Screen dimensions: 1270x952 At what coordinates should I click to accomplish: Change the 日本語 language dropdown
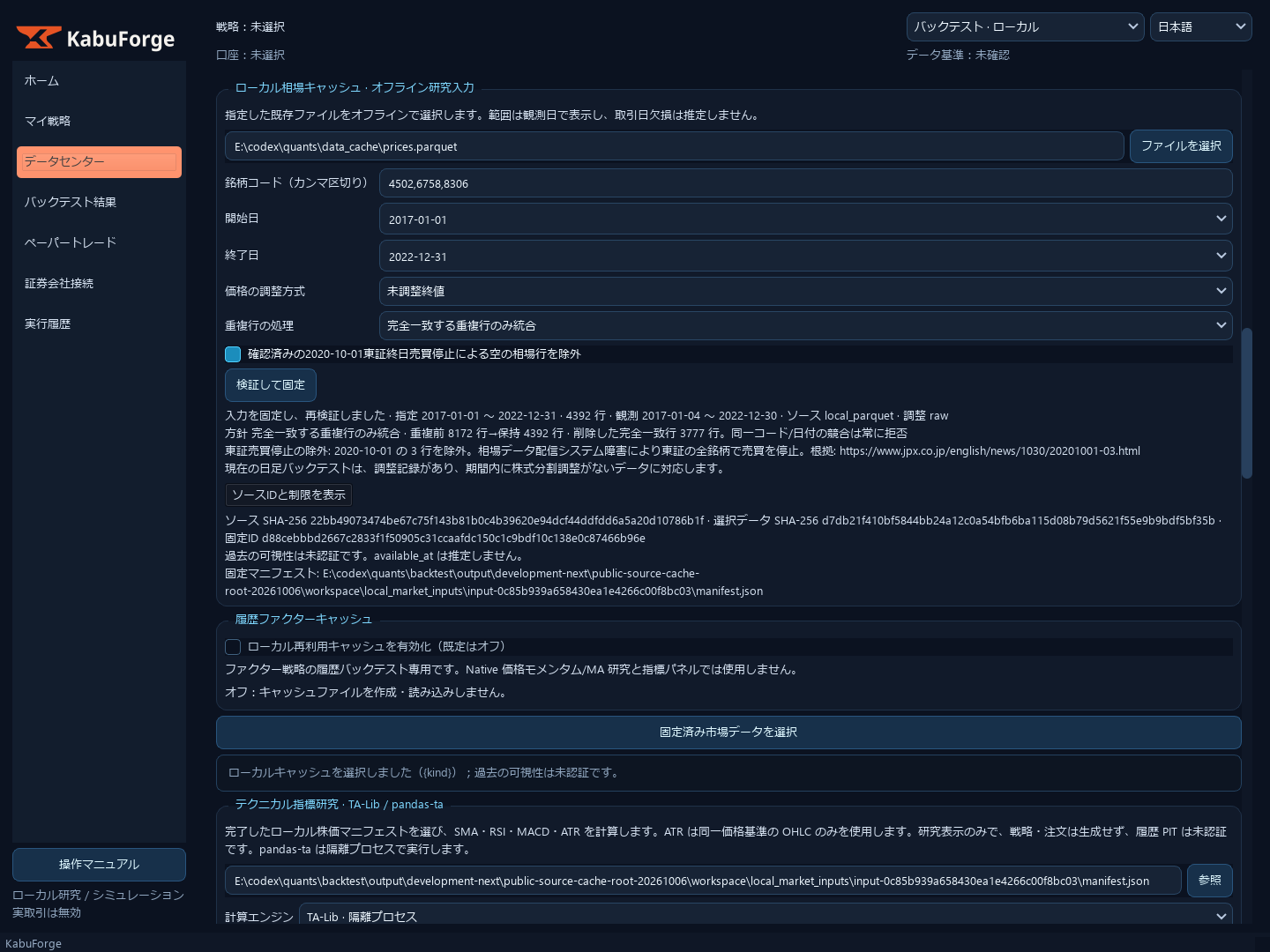(x=1200, y=26)
